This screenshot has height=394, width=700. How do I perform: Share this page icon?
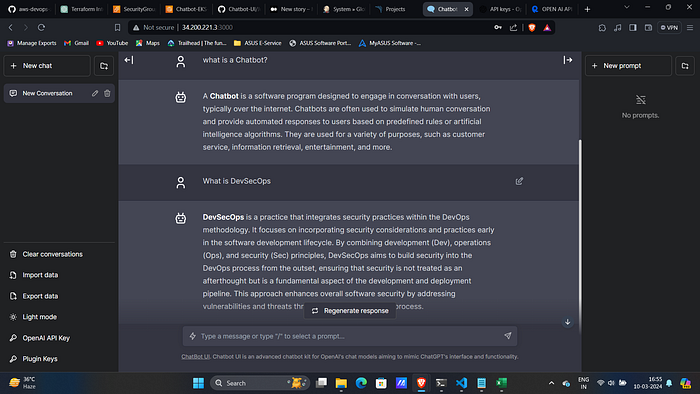click(513, 28)
